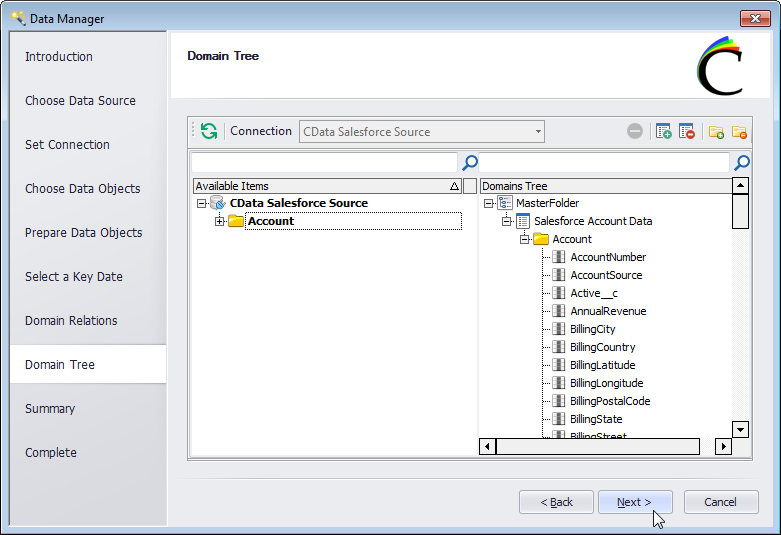Click the delete domain table icon
Screen dimensions: 781x535
[x=687, y=131]
